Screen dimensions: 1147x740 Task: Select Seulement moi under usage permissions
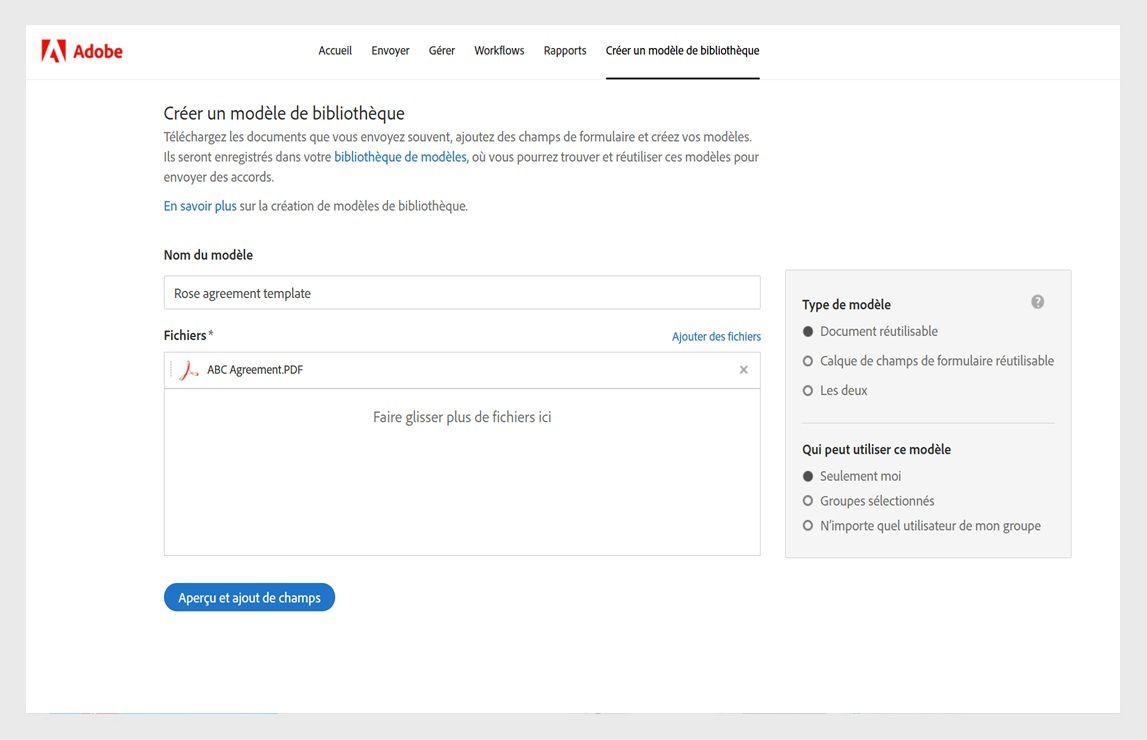coord(807,475)
